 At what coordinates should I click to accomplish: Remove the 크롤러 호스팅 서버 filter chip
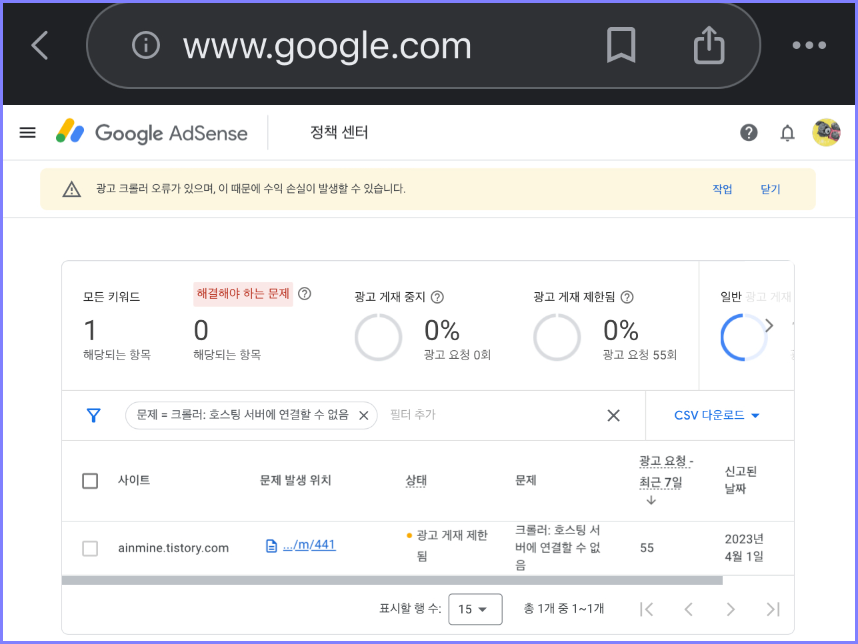point(363,415)
